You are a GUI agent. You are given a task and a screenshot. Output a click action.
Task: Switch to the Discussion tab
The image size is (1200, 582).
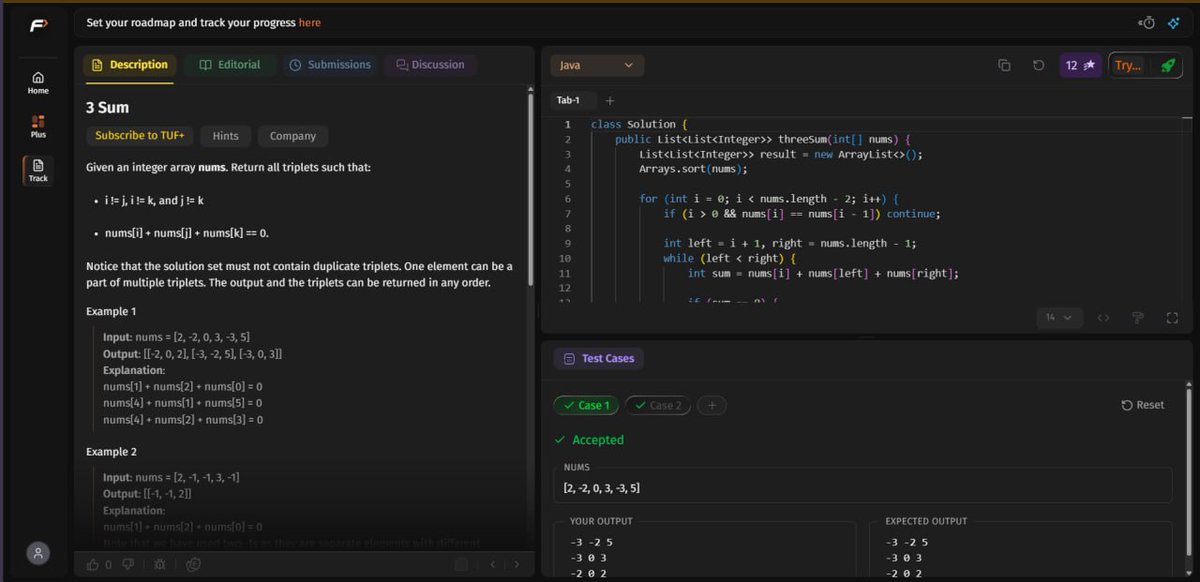point(430,65)
